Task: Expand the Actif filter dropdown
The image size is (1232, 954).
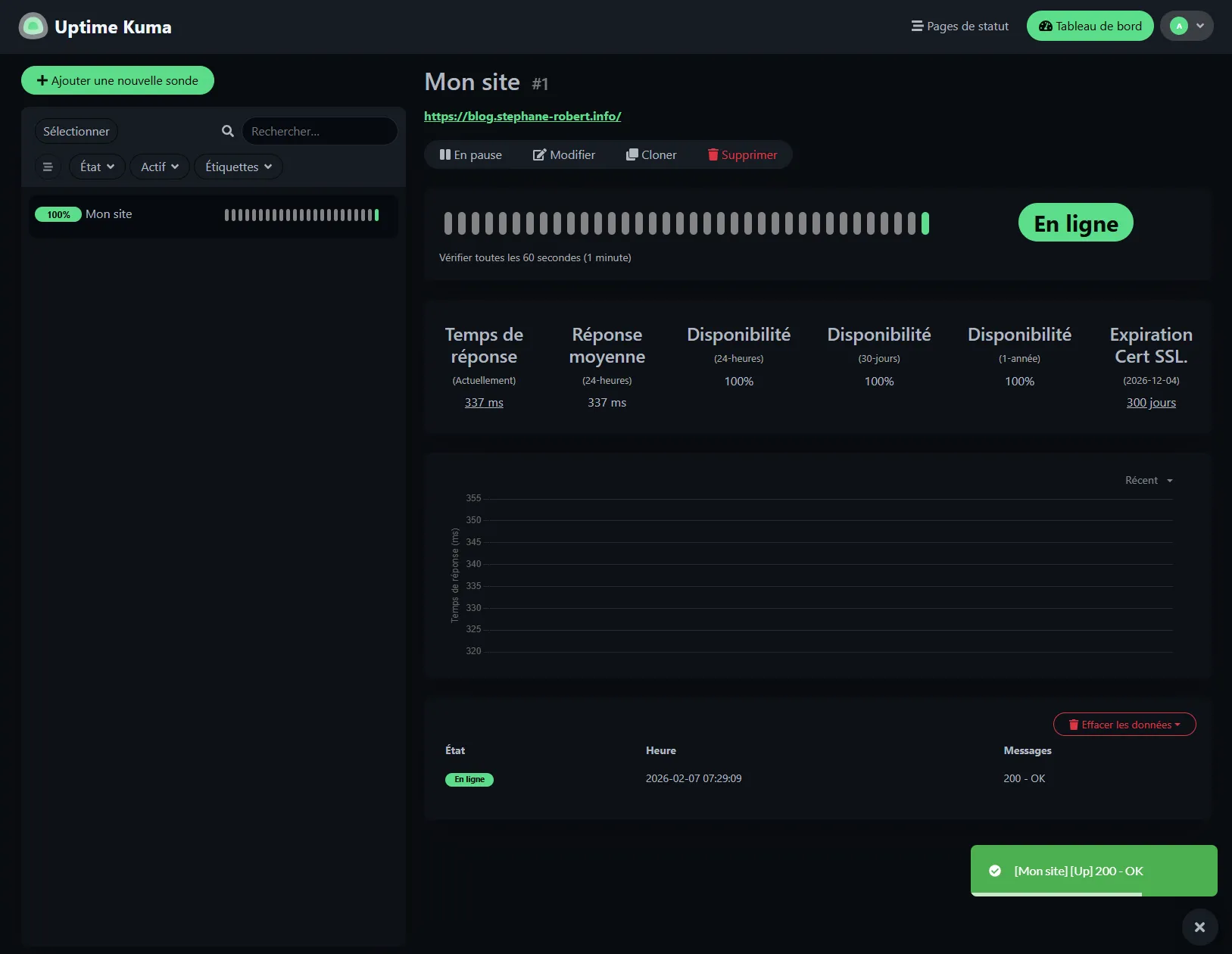Action: [x=160, y=167]
